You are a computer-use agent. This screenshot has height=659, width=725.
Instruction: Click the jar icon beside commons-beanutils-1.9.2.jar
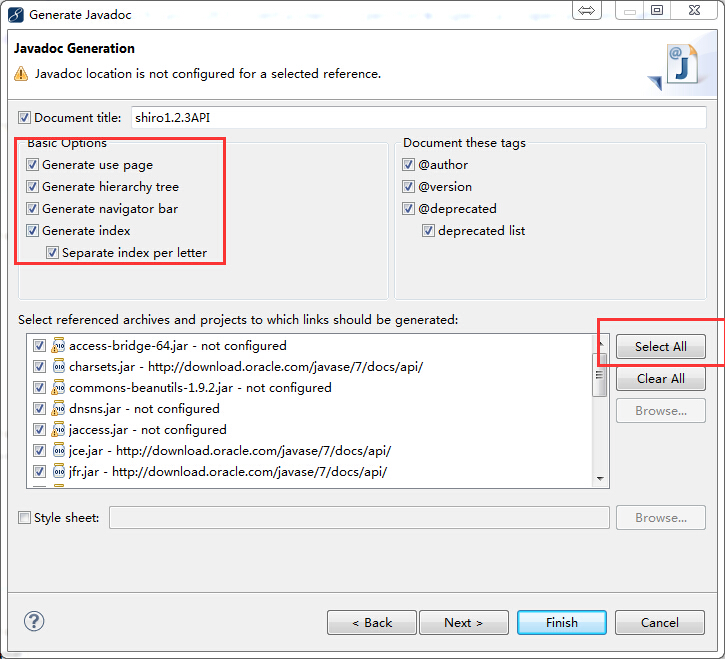click(x=58, y=387)
